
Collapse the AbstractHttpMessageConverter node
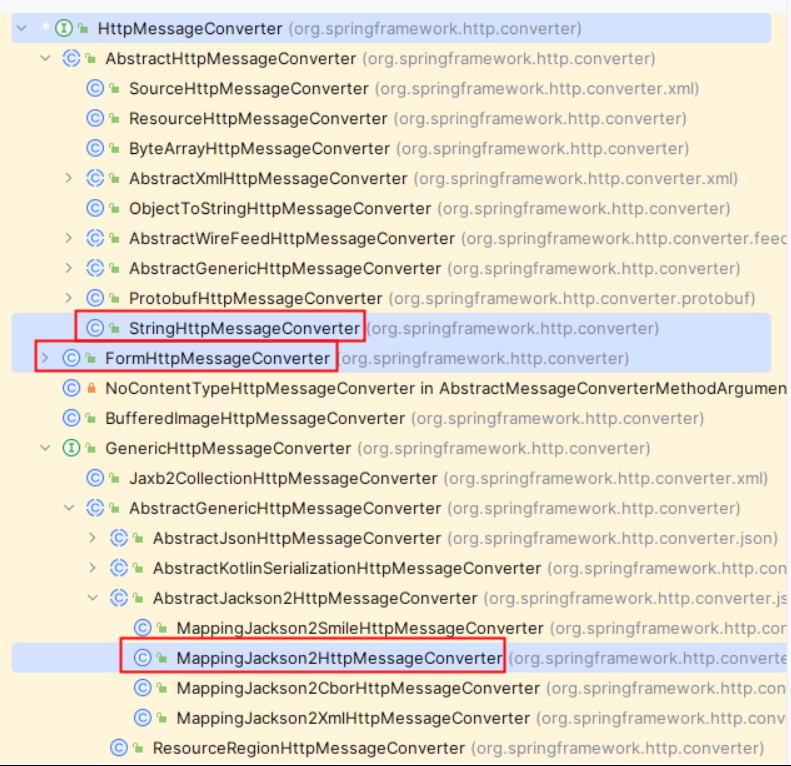45,59
